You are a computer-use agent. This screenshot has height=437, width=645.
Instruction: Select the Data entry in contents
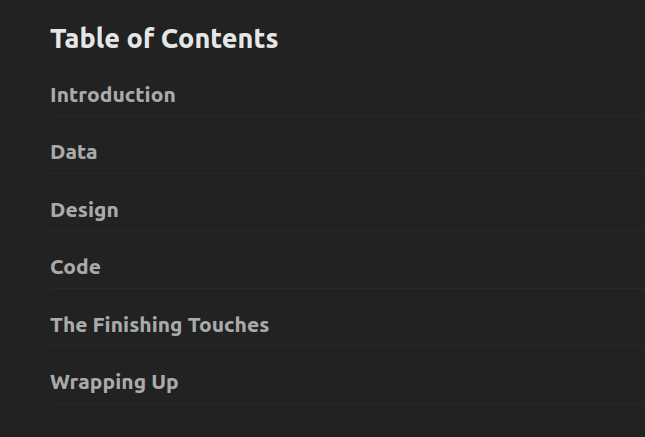coord(74,152)
